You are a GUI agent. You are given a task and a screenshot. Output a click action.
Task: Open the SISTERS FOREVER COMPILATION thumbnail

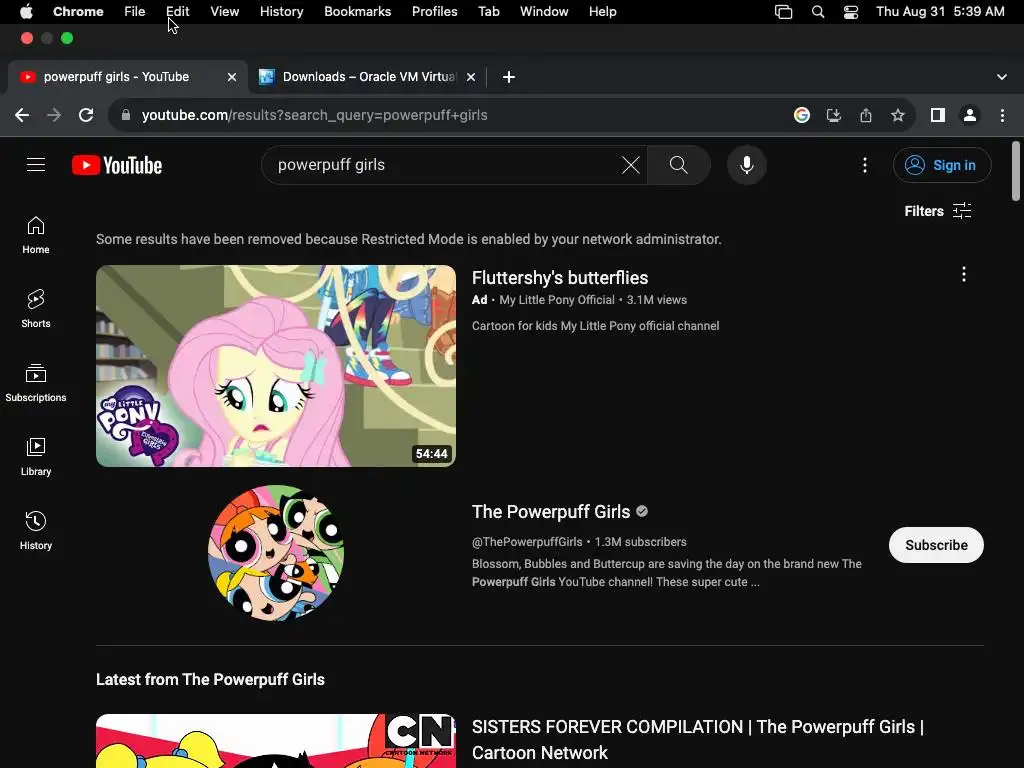(276, 741)
